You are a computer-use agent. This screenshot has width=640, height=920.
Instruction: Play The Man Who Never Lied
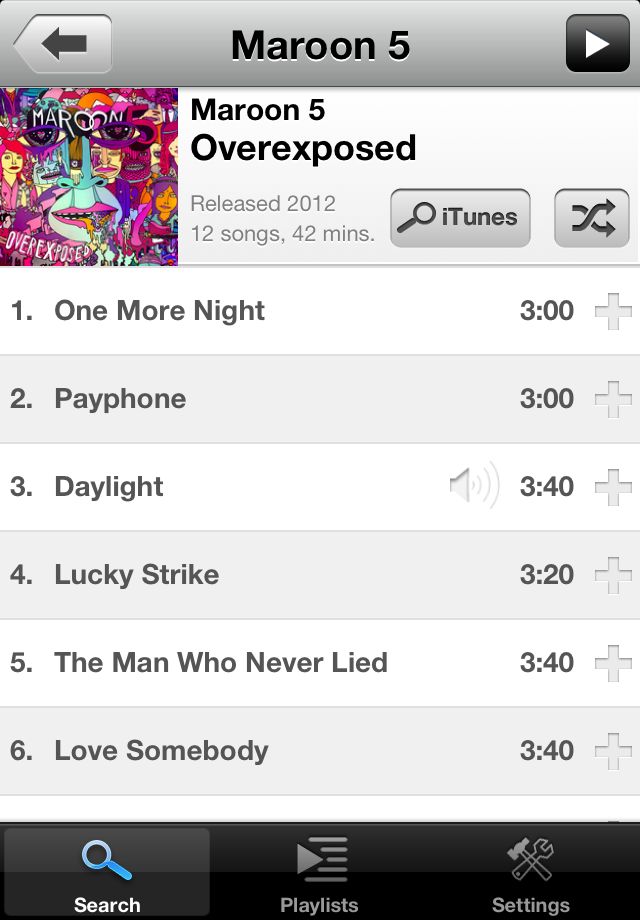[320, 663]
